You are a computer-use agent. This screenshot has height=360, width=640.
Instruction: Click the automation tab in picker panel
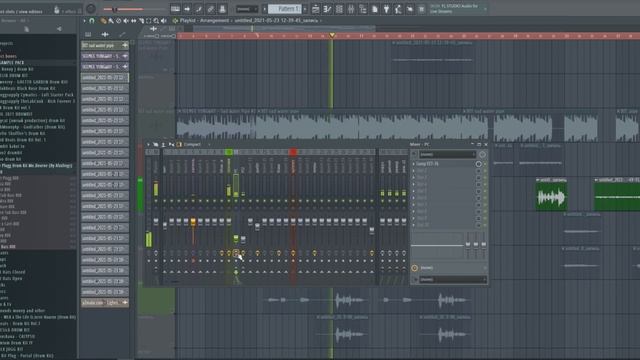[122, 35]
